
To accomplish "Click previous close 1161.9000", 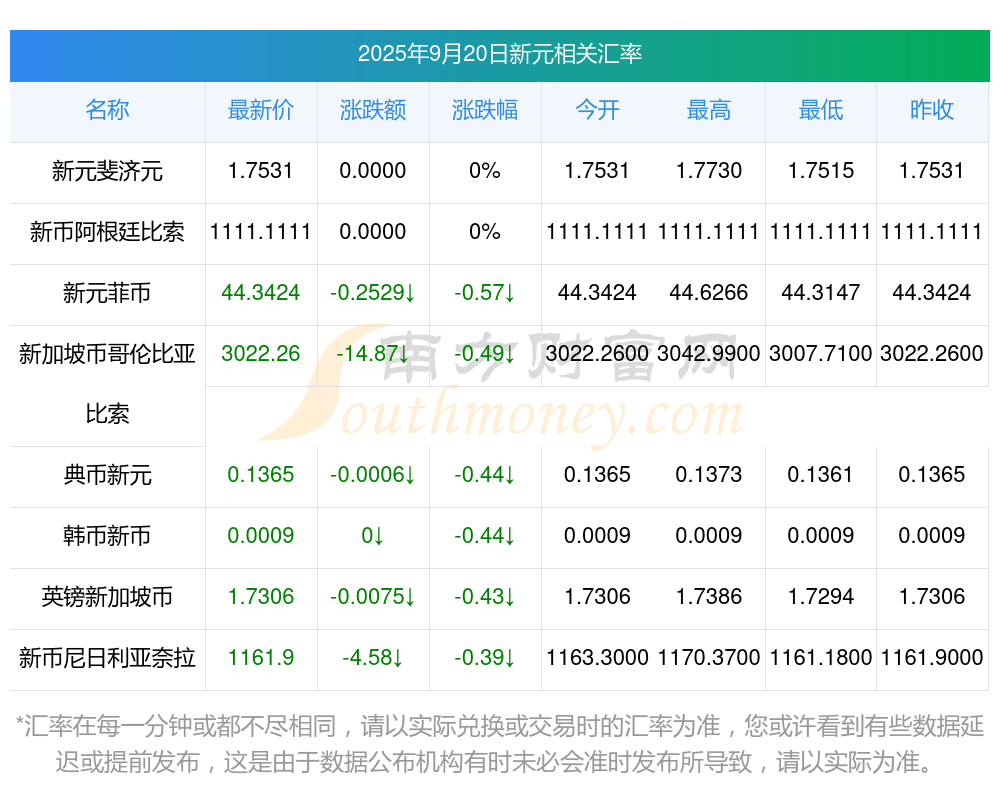I will point(932,657).
